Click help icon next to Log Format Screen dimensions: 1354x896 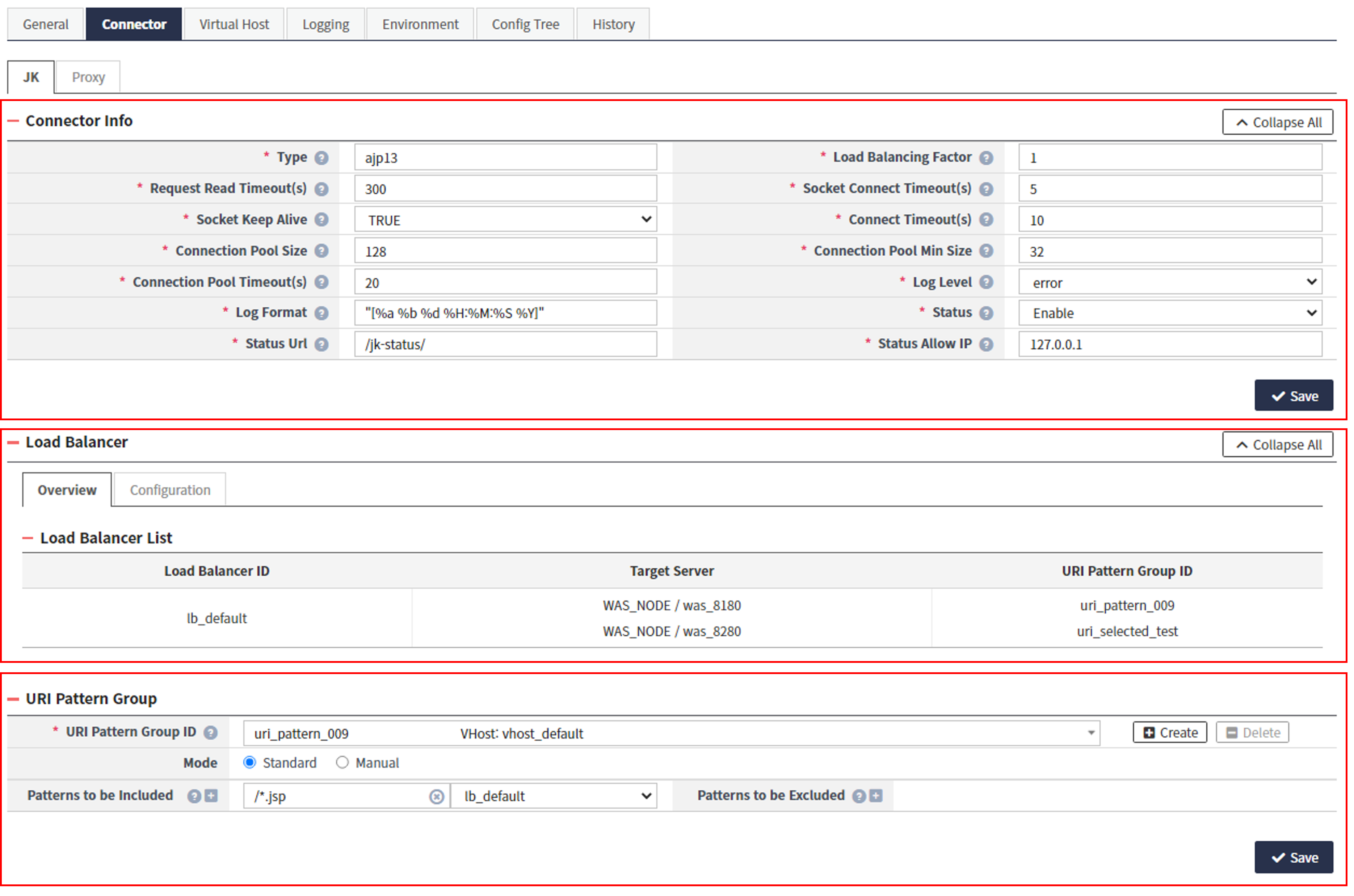tap(321, 313)
